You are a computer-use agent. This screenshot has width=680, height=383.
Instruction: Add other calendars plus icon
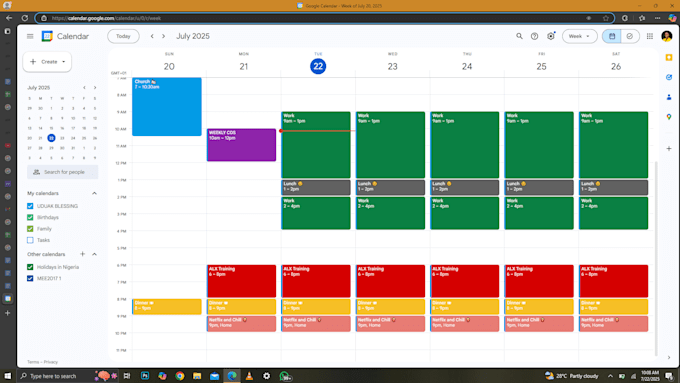(x=82, y=254)
